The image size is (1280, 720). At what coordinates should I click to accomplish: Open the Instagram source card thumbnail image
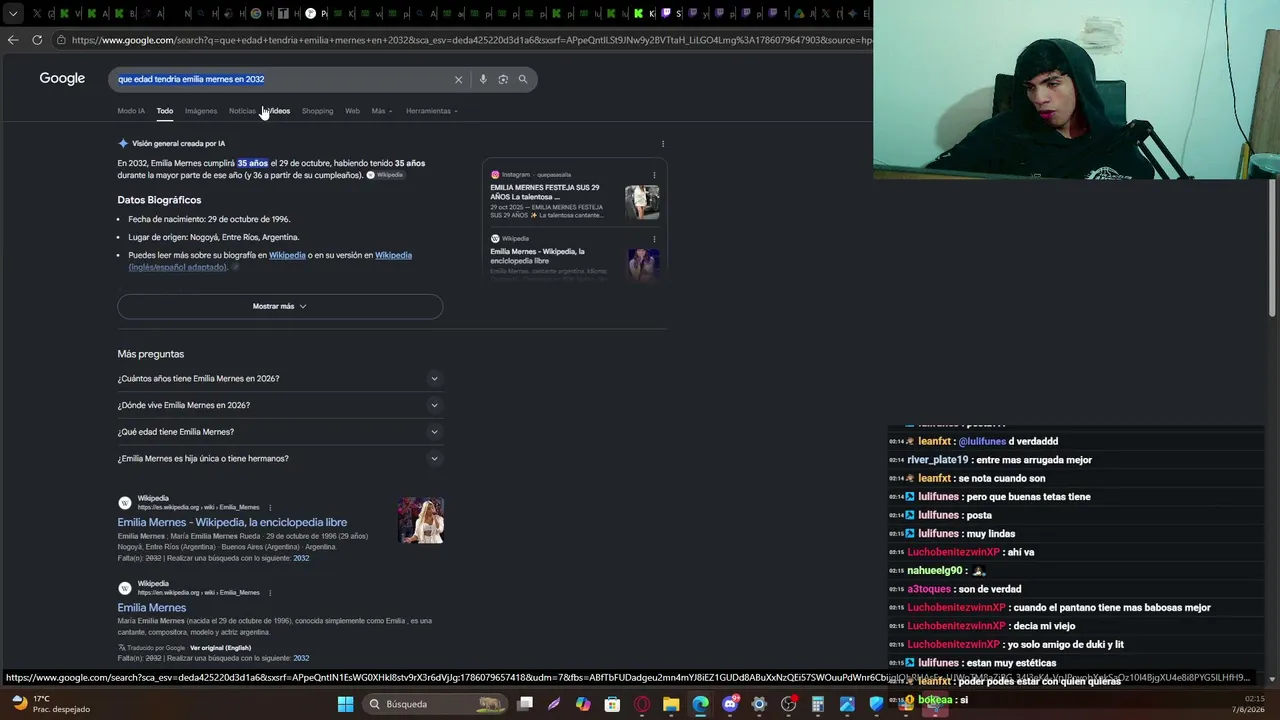point(642,202)
